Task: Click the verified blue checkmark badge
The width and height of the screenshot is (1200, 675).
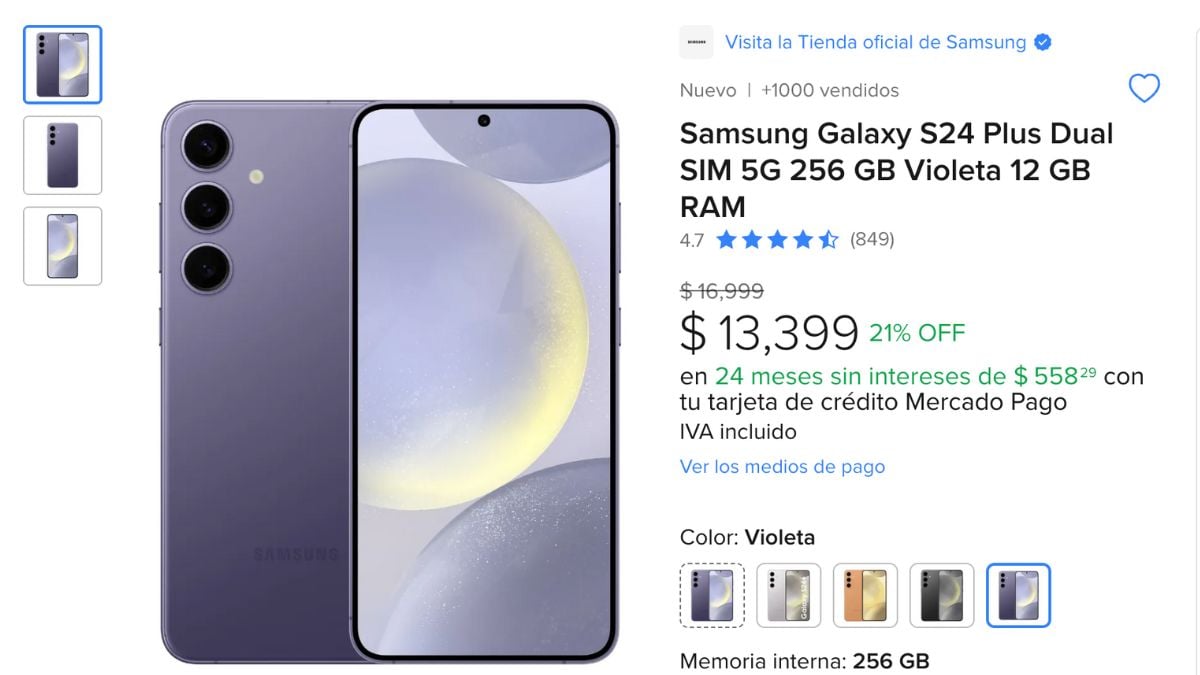Action: [x=1042, y=42]
